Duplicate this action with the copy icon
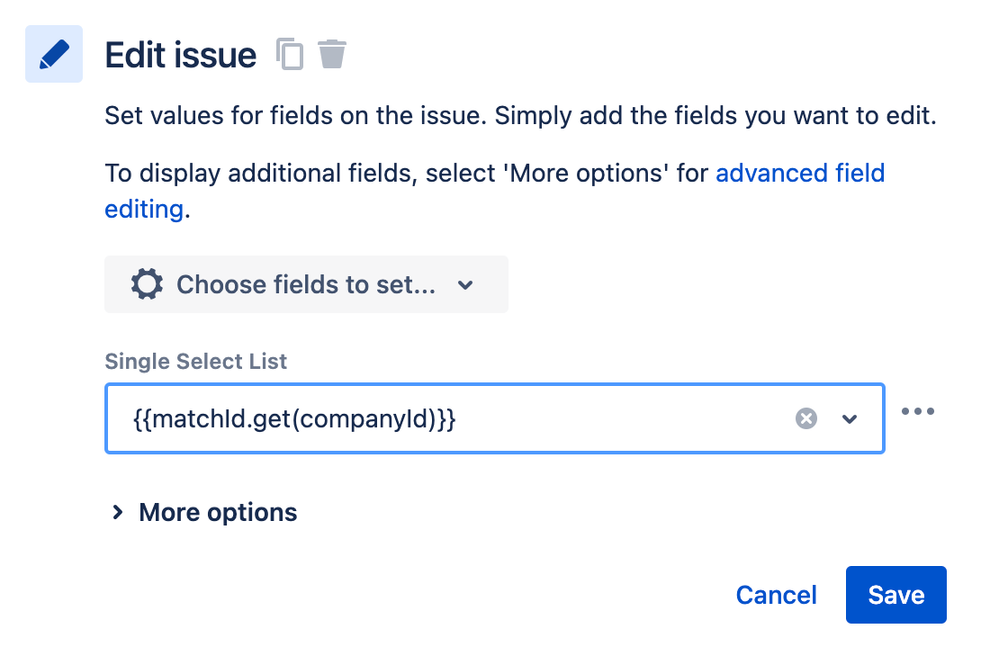The width and height of the screenshot is (999, 655). 290,54
